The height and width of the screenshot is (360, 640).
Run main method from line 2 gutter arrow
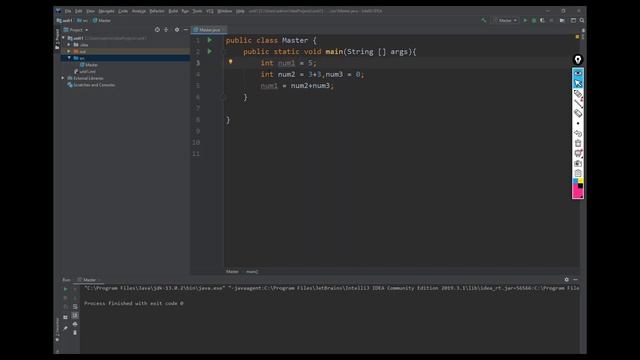(209, 51)
